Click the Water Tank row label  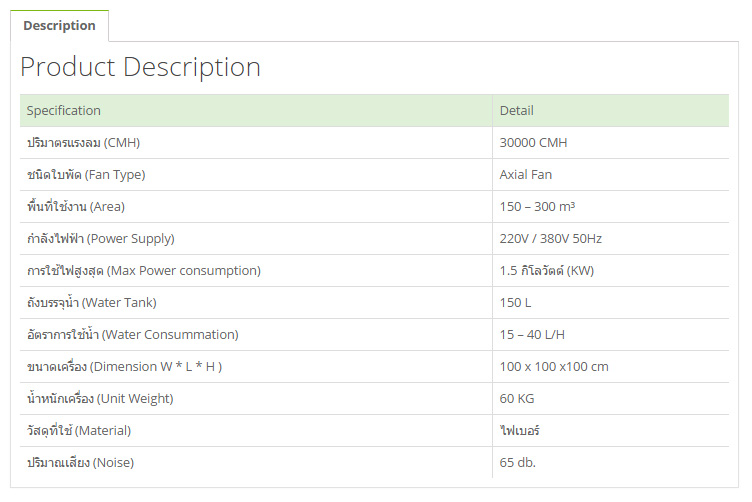(92, 303)
